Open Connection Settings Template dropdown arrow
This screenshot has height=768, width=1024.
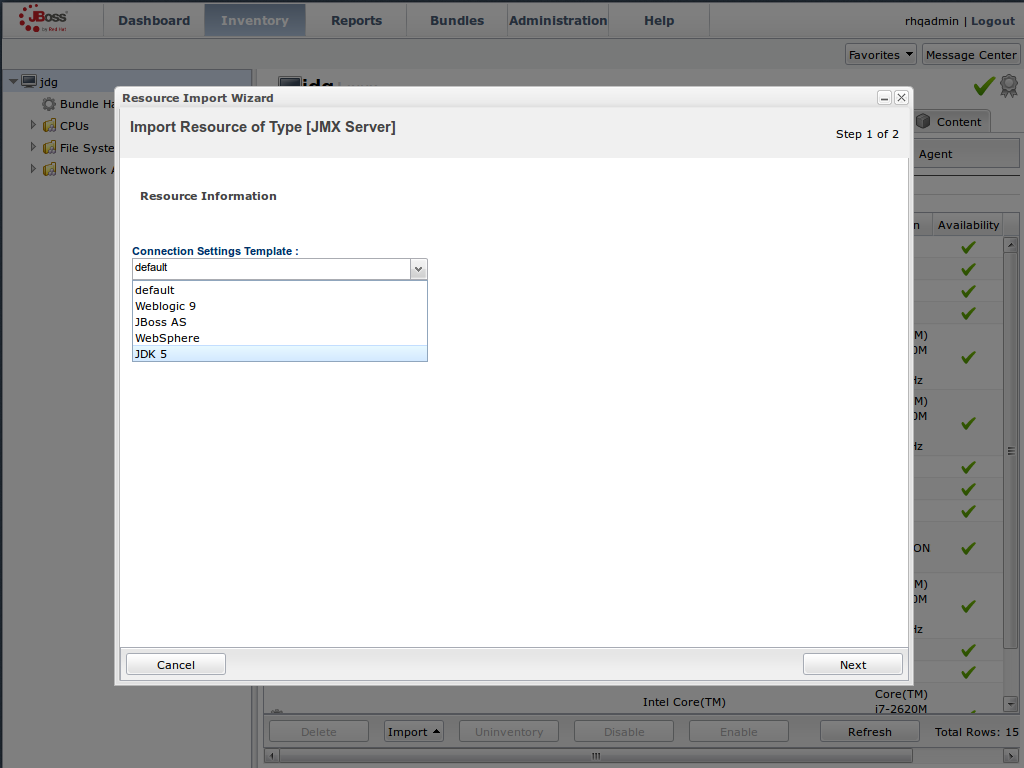(x=418, y=268)
